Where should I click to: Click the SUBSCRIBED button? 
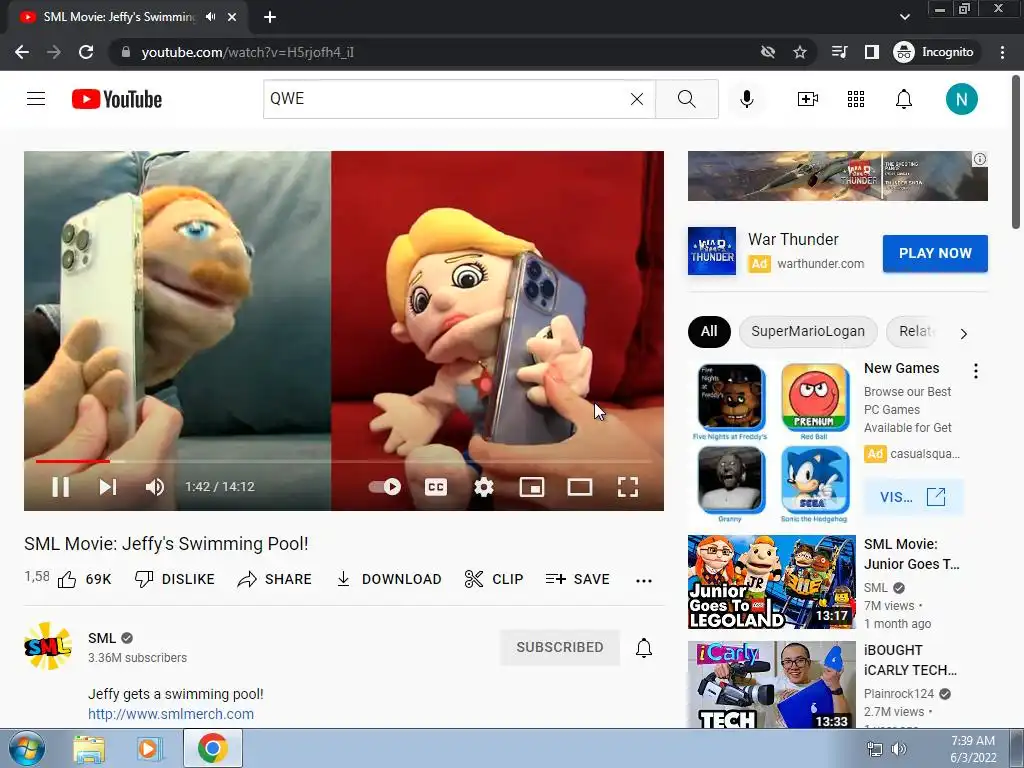coord(560,647)
